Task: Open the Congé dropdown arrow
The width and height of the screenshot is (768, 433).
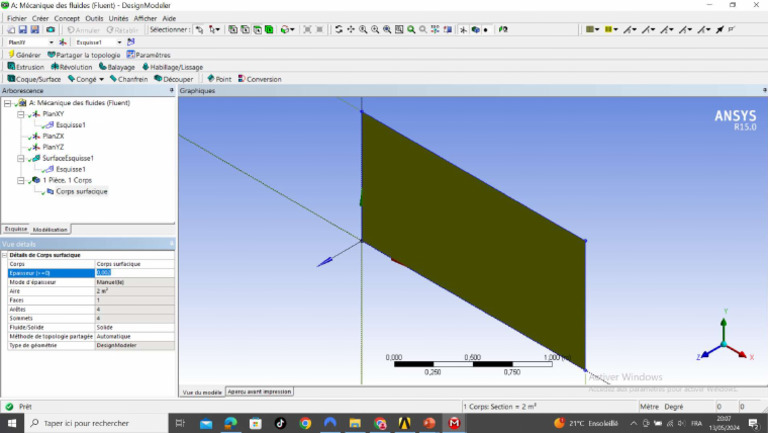Action: click(x=101, y=79)
